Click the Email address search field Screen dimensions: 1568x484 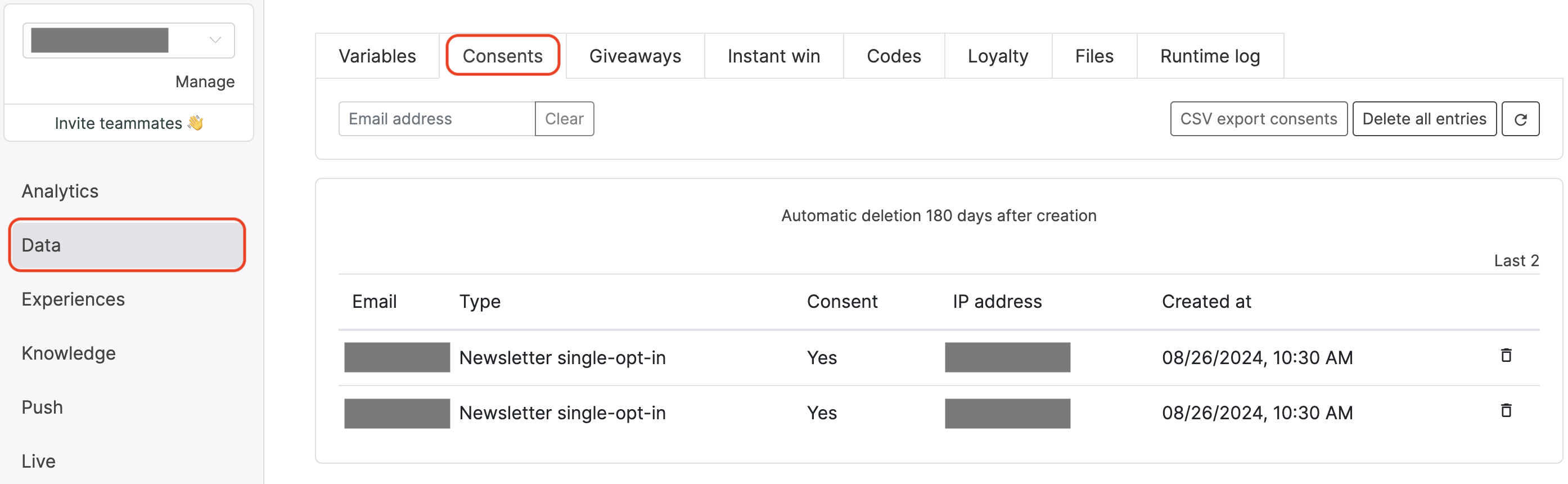[x=436, y=119]
